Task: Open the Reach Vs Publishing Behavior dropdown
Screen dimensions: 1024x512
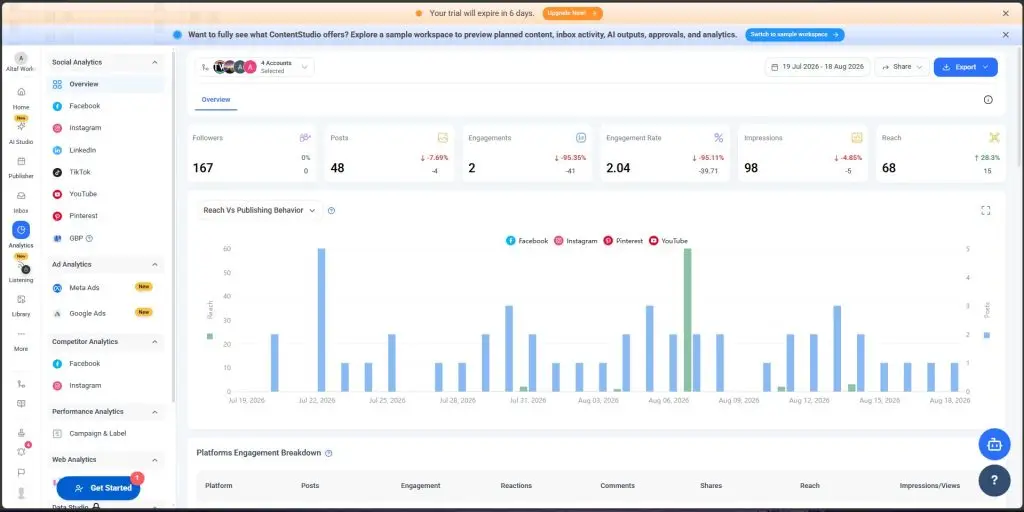Action: click(259, 210)
